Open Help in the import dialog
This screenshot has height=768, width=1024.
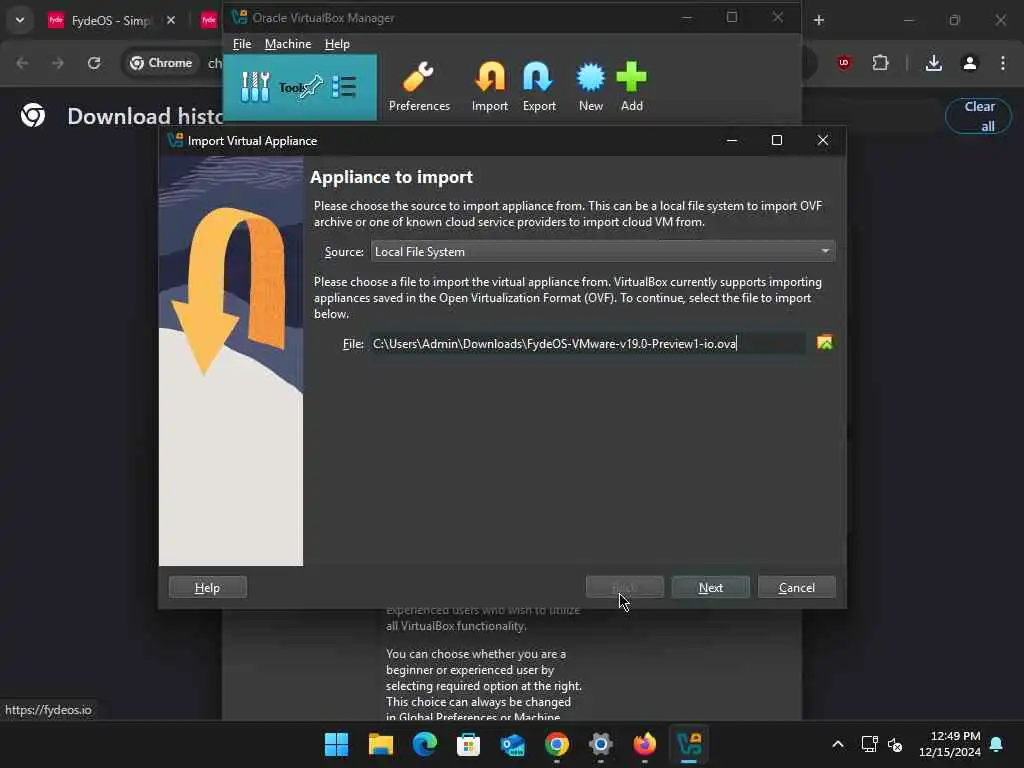click(208, 587)
